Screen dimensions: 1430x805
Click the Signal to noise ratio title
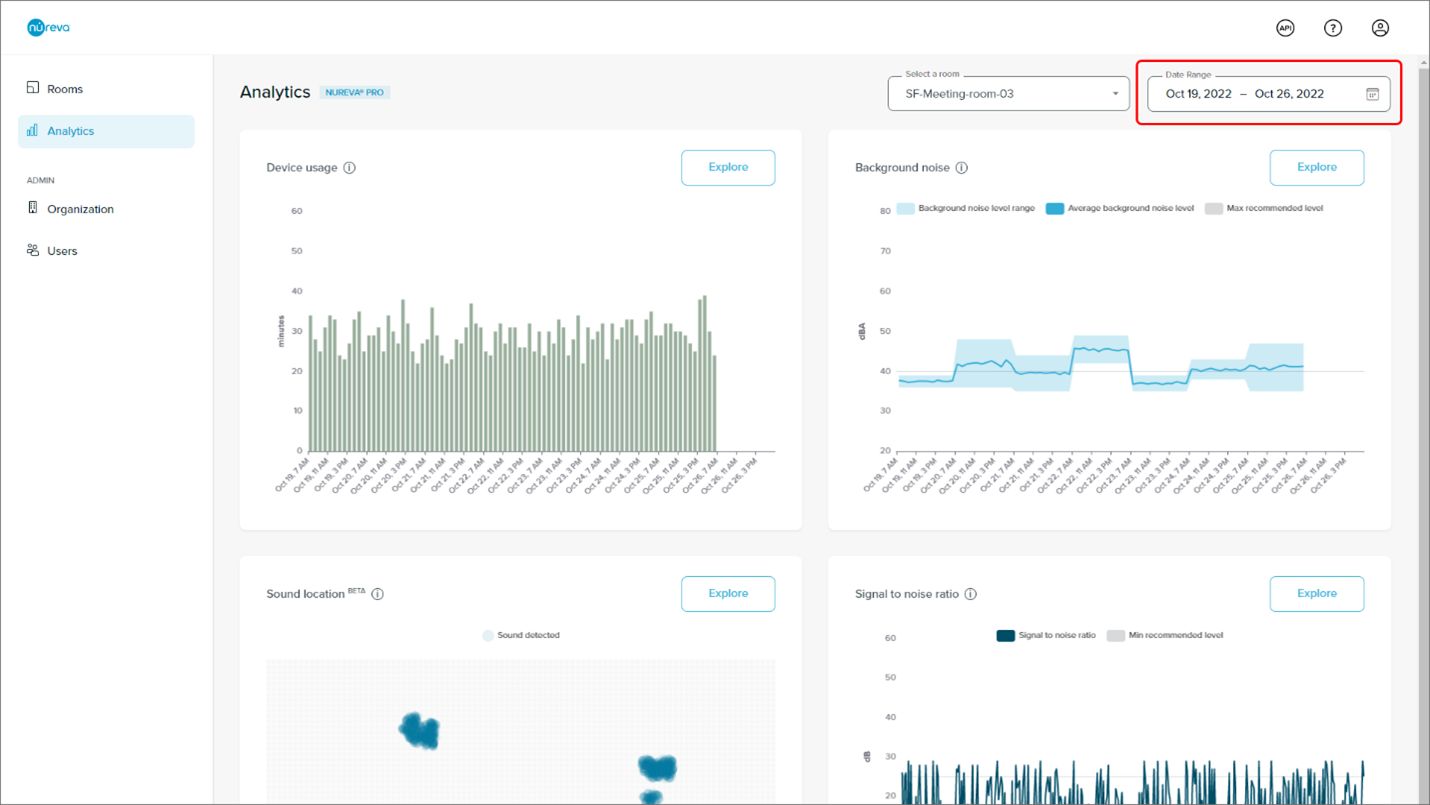pos(907,594)
